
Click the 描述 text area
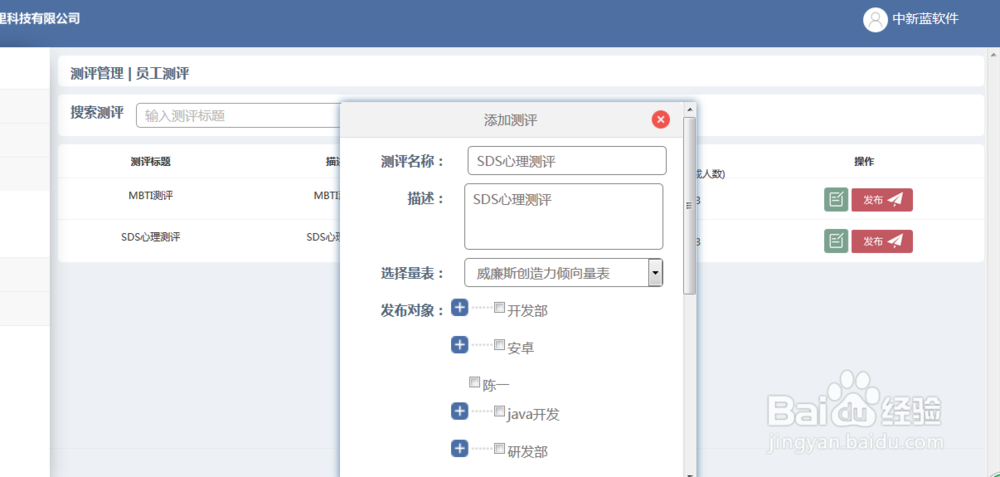tap(564, 216)
